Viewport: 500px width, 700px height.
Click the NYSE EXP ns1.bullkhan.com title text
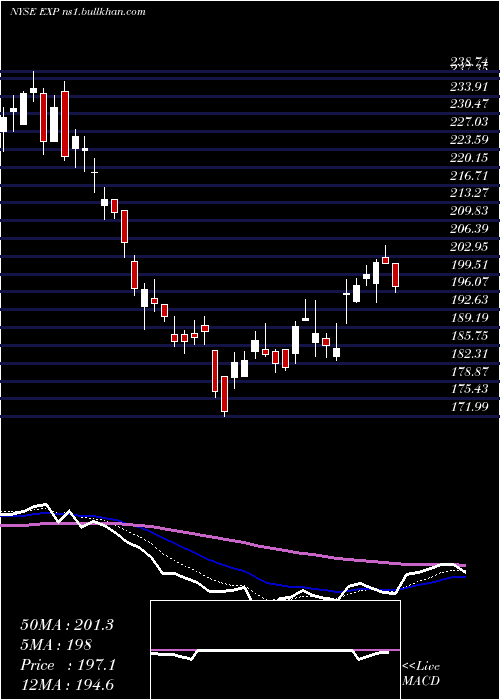click(78, 12)
